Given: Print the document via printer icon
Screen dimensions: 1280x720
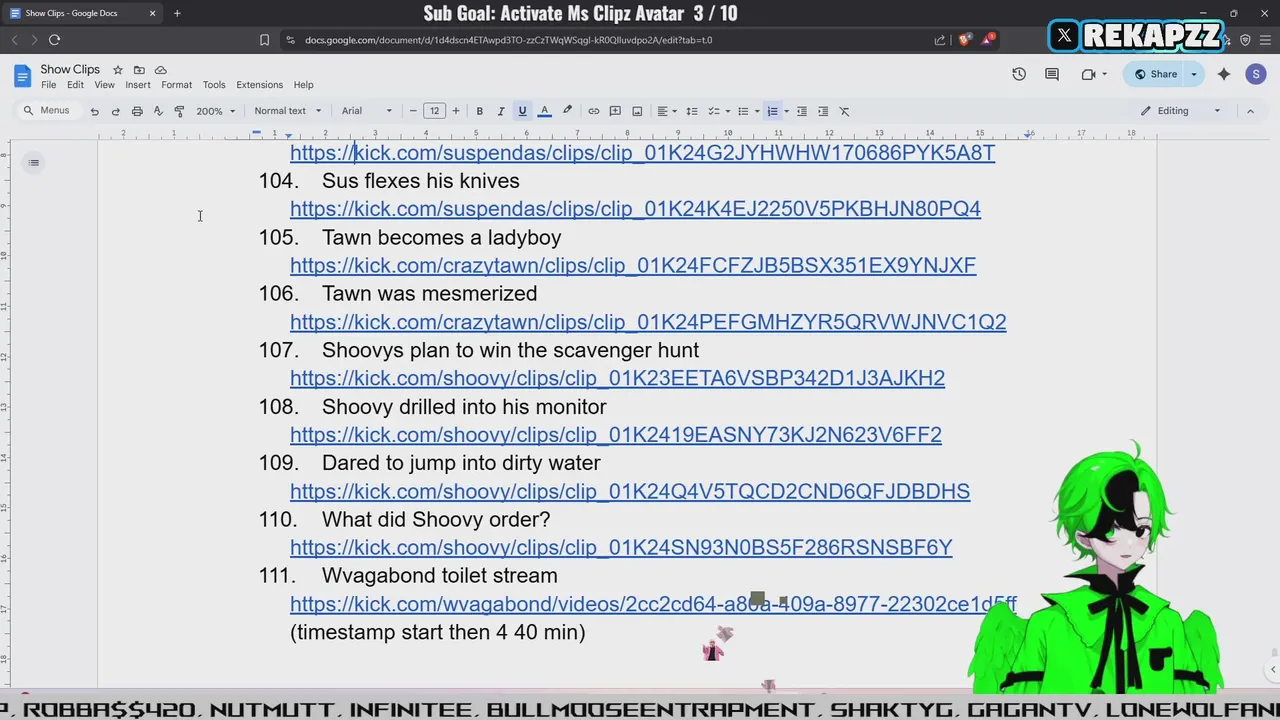Looking at the screenshot, I should coord(137,111).
